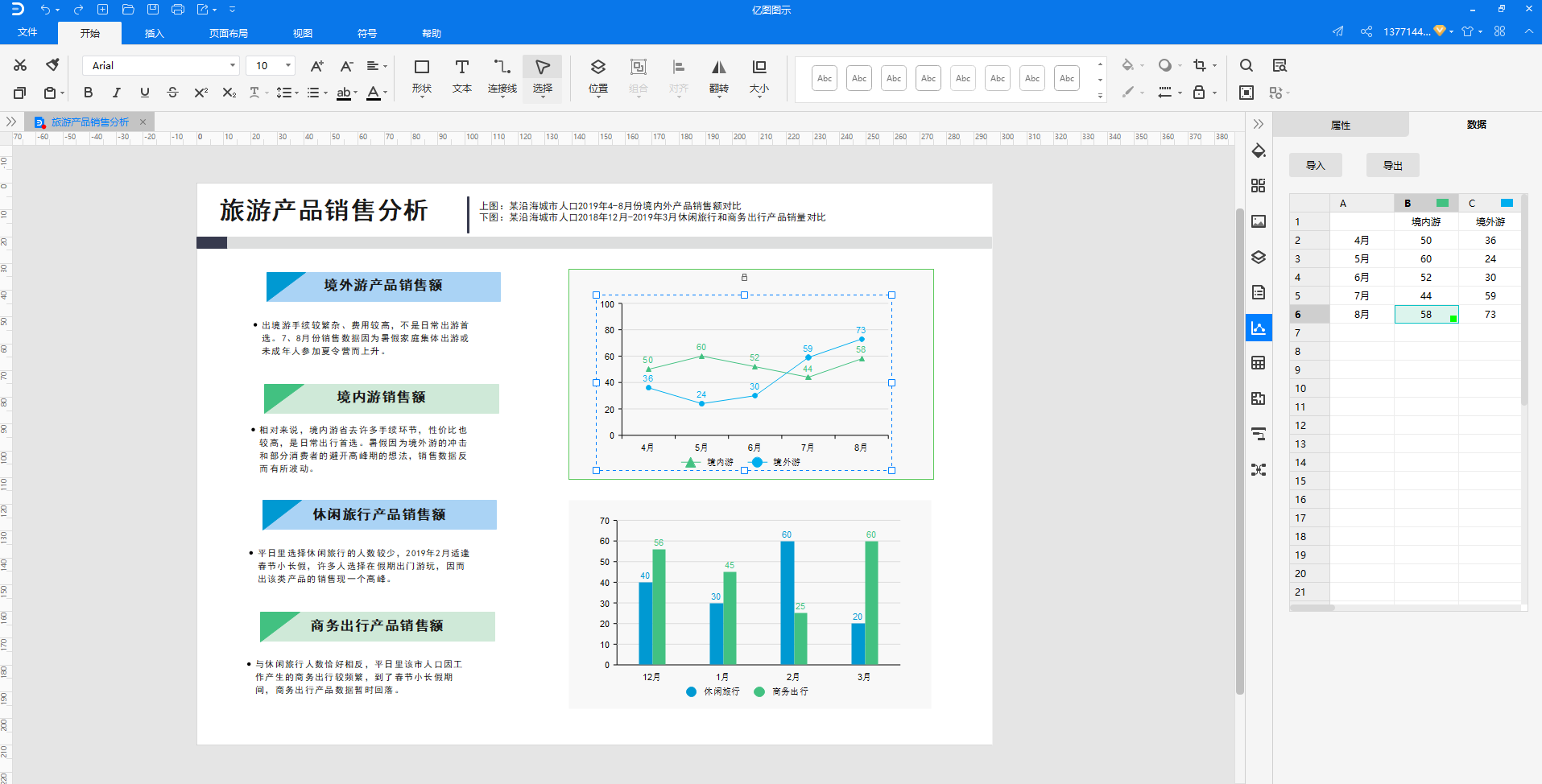Select cell 58 in the 境内游 column
Viewport: 1542px width, 784px height.
click(1426, 314)
